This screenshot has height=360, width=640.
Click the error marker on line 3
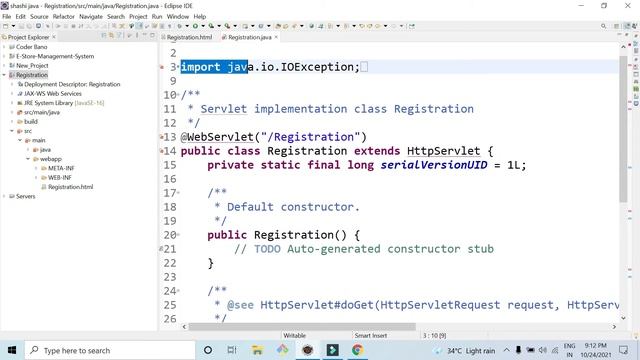click(162, 67)
